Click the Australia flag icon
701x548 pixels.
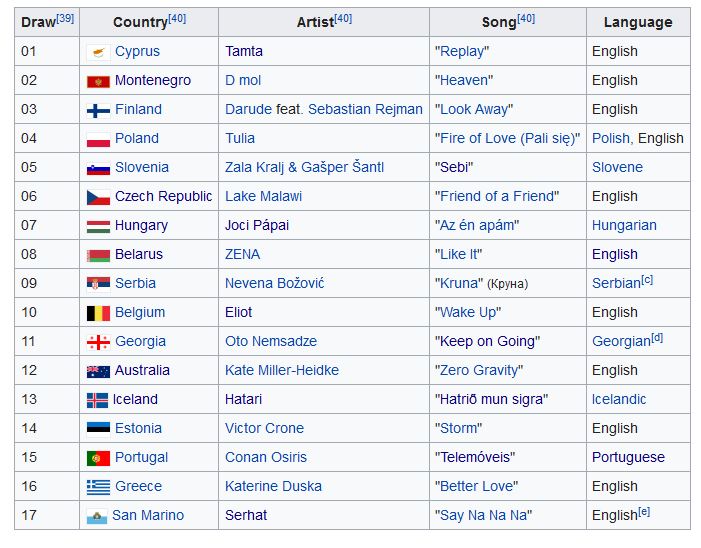click(x=98, y=371)
